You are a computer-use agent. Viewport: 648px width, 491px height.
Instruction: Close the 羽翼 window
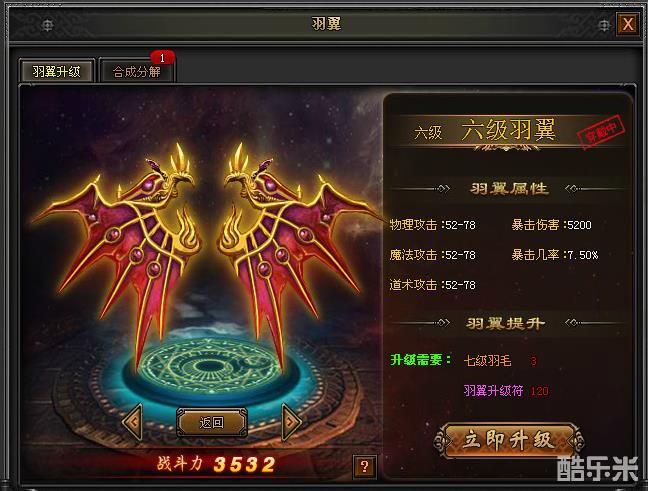coord(628,24)
